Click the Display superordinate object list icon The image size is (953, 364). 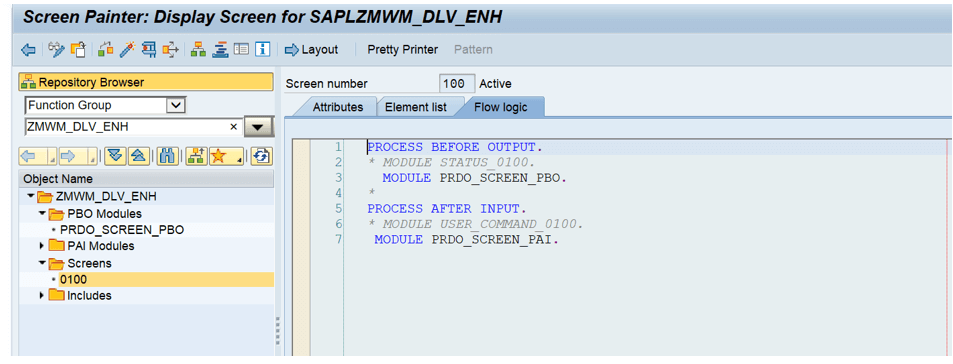click(x=196, y=157)
